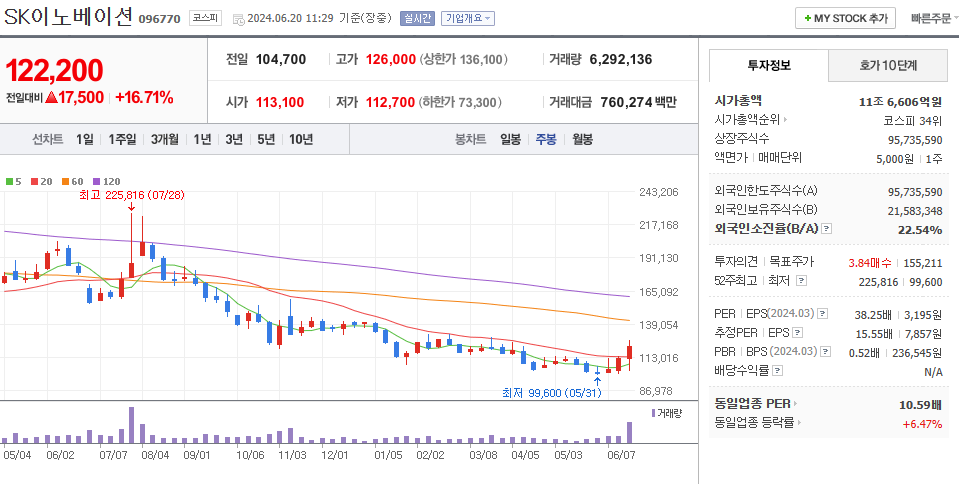This screenshot has height=484, width=961.
Task: Click the current price 122,200
Action: 55,71
